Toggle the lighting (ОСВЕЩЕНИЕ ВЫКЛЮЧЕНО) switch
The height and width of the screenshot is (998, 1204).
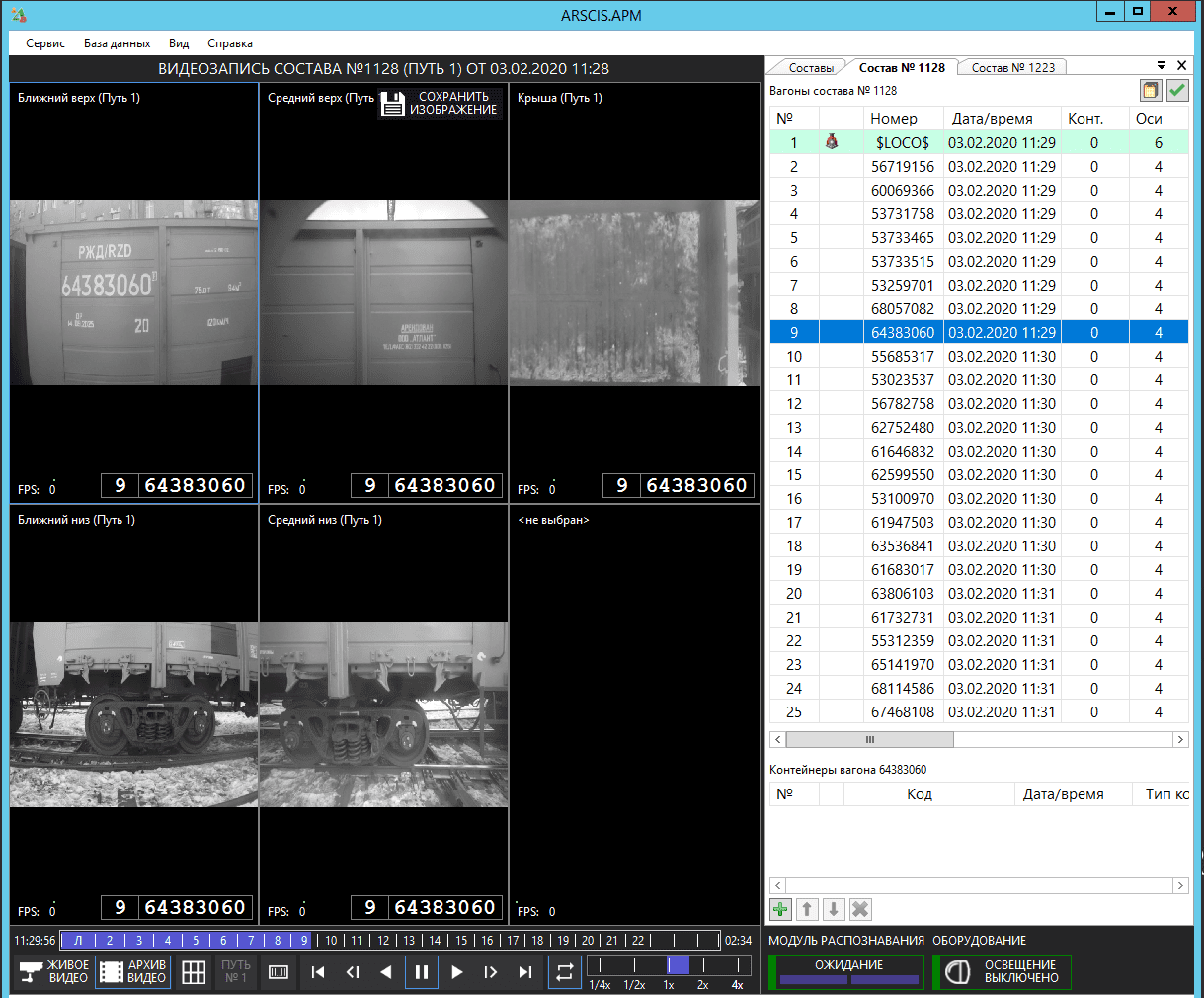tap(1002, 972)
